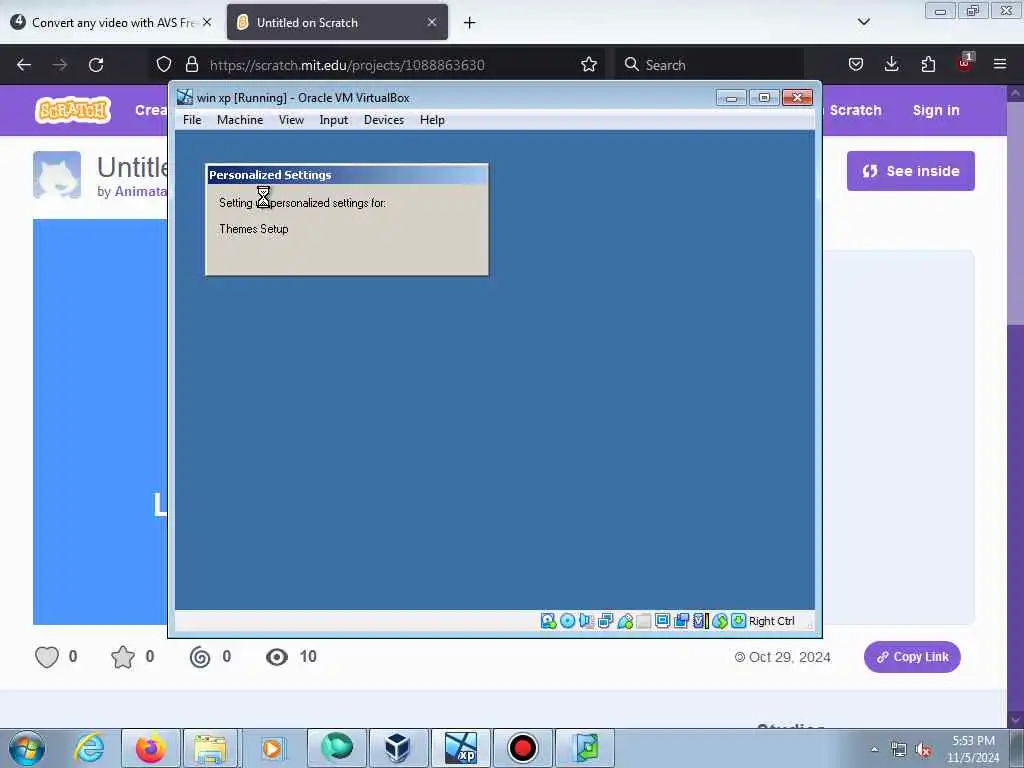Open Devices menu in VirtualBox window

click(x=384, y=120)
